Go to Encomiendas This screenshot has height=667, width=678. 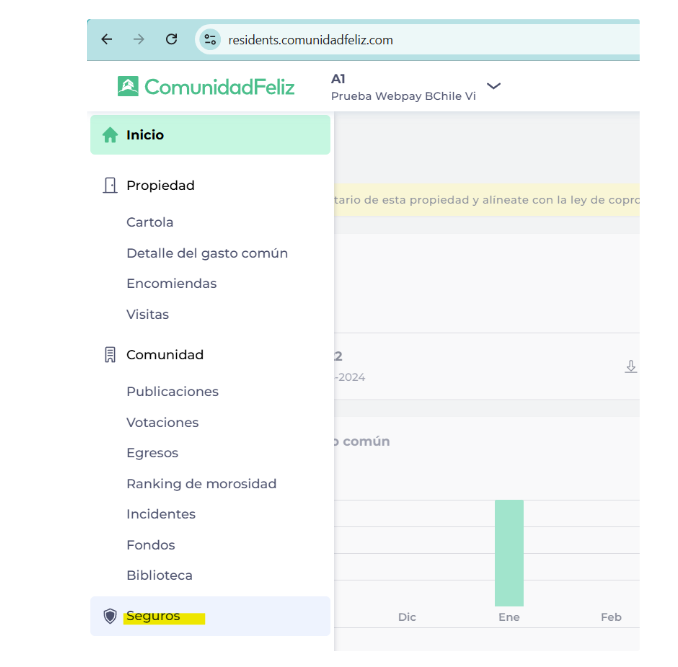[x=171, y=284]
